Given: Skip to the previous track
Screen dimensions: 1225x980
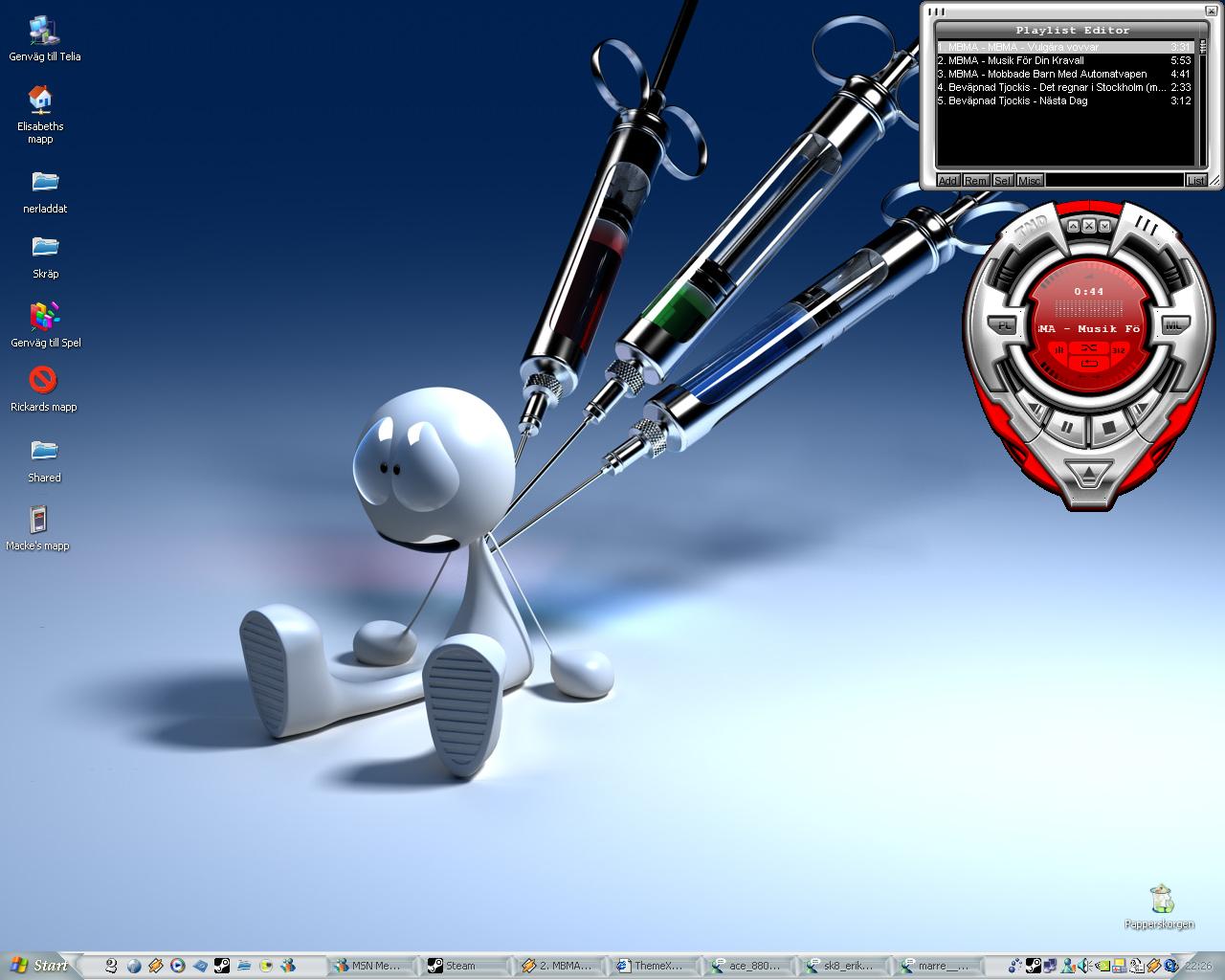Looking at the screenshot, I should (1035, 409).
